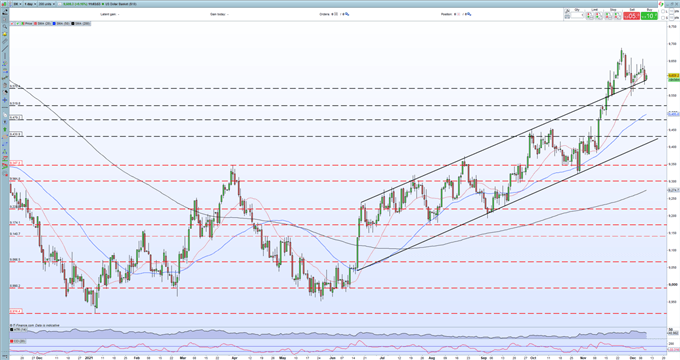Image resolution: width=680 pixels, height=360 pixels.
Task: Select the magnifier zoom tool in left toolbar
Action: pos(5,26)
